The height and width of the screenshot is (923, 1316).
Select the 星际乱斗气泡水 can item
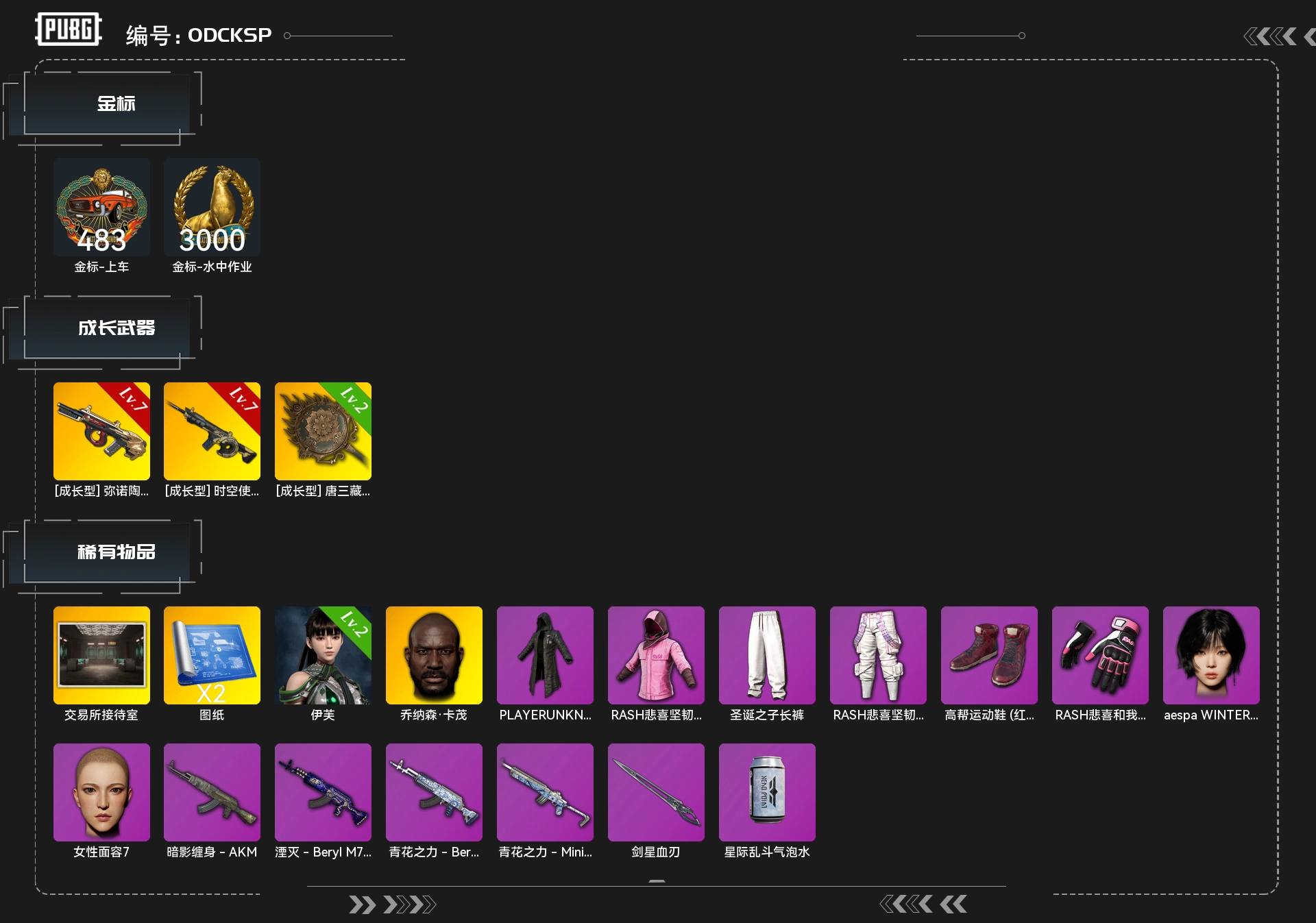point(767,792)
